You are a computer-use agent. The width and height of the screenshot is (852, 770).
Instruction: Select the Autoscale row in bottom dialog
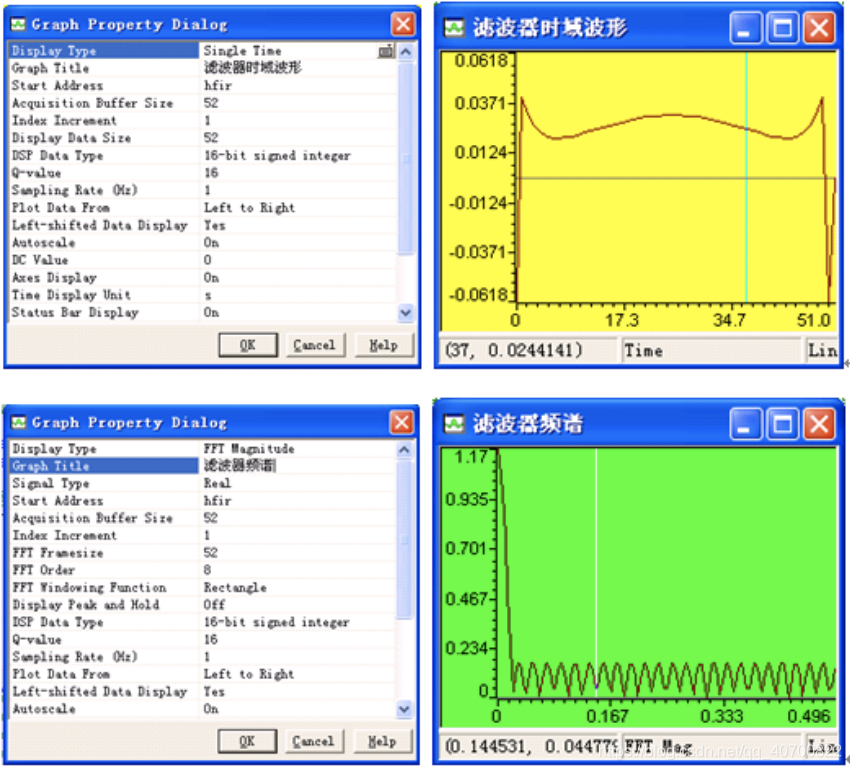pos(202,709)
